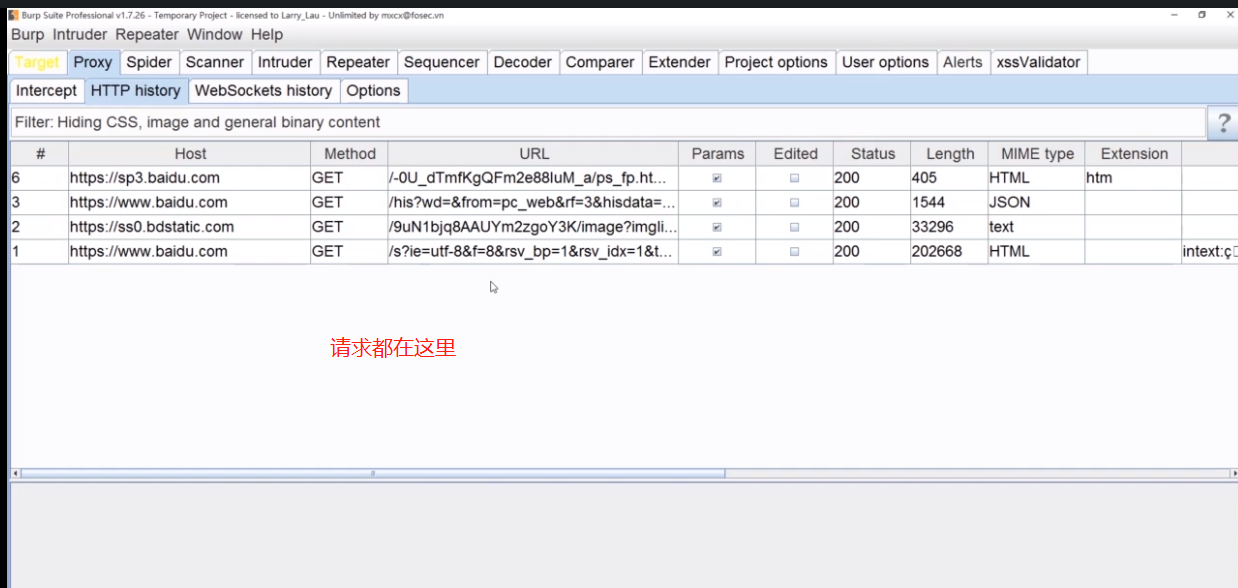Click the left arrow of horizontal scrollbar

coord(15,473)
